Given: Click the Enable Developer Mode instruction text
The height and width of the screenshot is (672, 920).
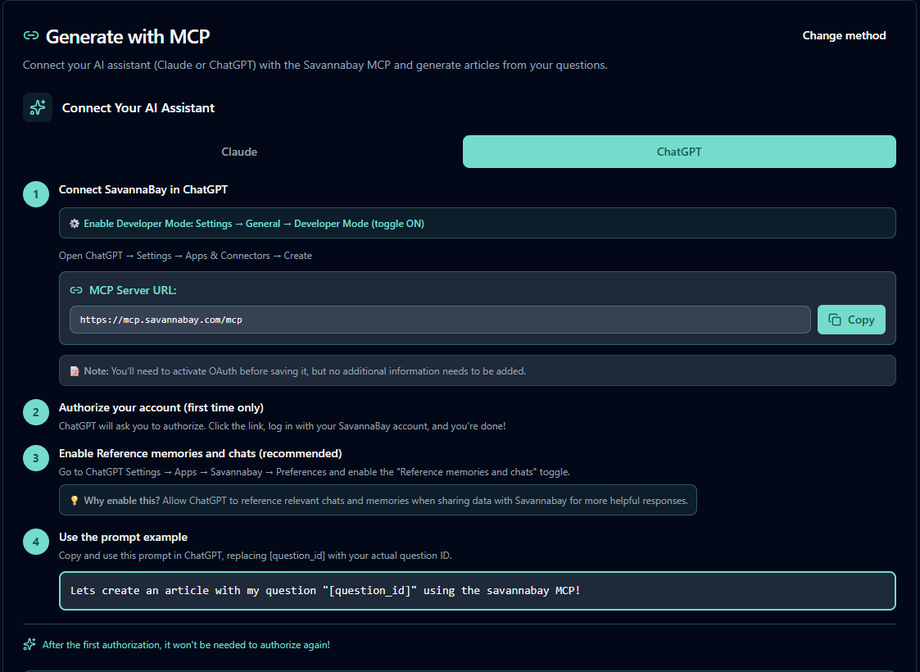Looking at the screenshot, I should tap(254, 224).
